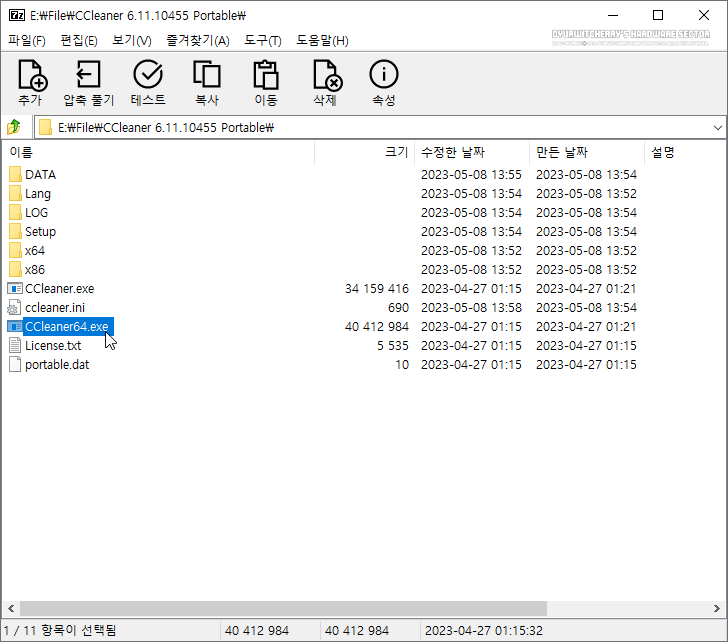The height and width of the screenshot is (642, 728).
Task: Open the 도움말(H) menu
Action: click(x=322, y=41)
